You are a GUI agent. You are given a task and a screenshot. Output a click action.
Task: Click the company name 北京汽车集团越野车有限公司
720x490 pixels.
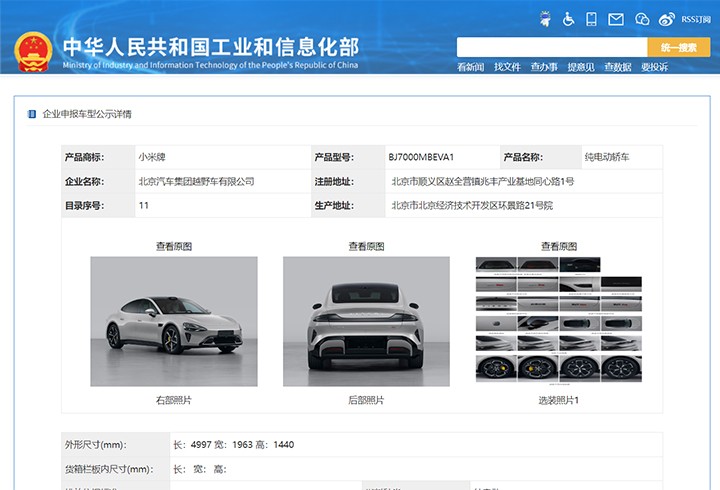click(197, 181)
